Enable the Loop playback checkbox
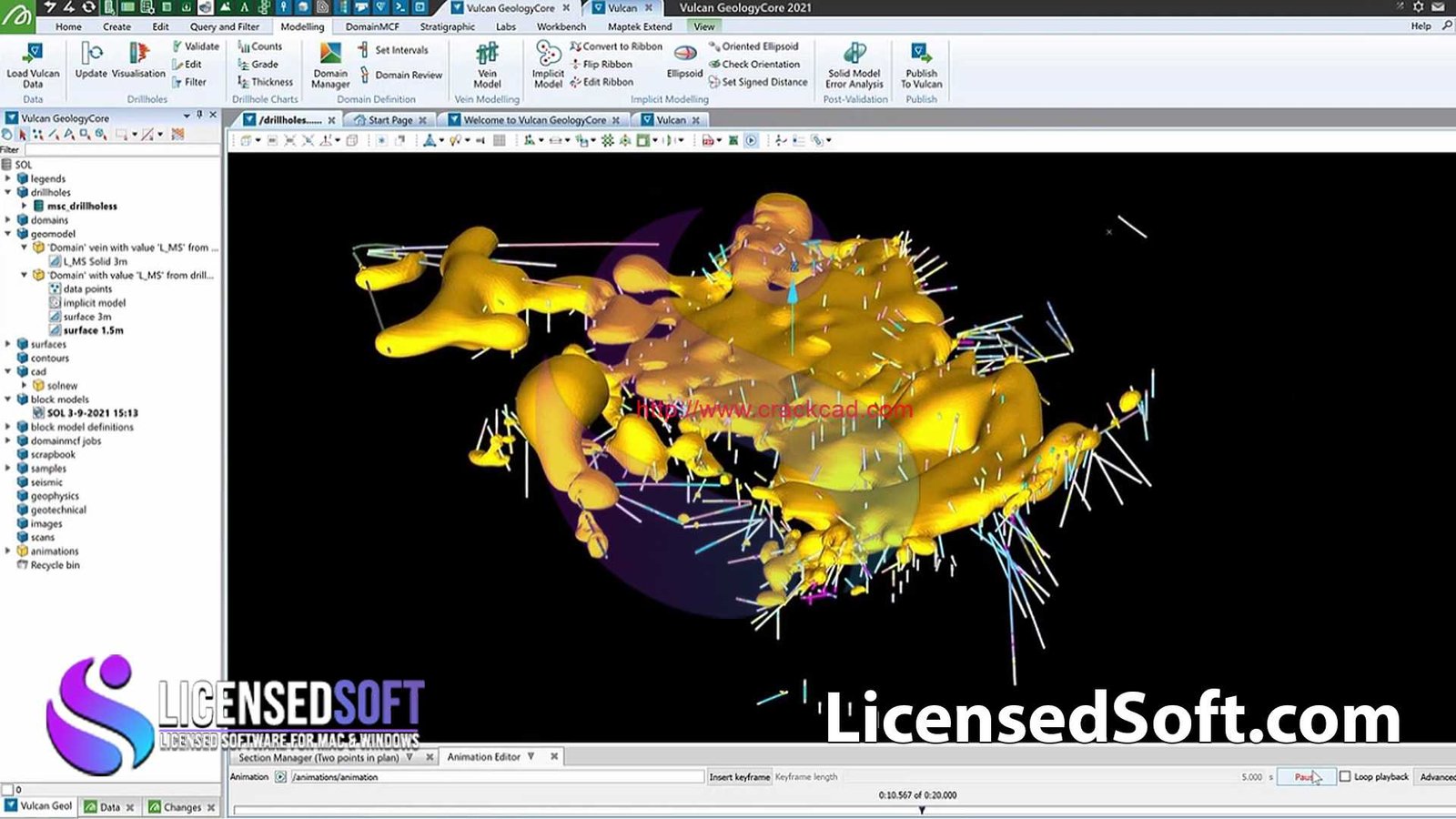 pos(1345,776)
